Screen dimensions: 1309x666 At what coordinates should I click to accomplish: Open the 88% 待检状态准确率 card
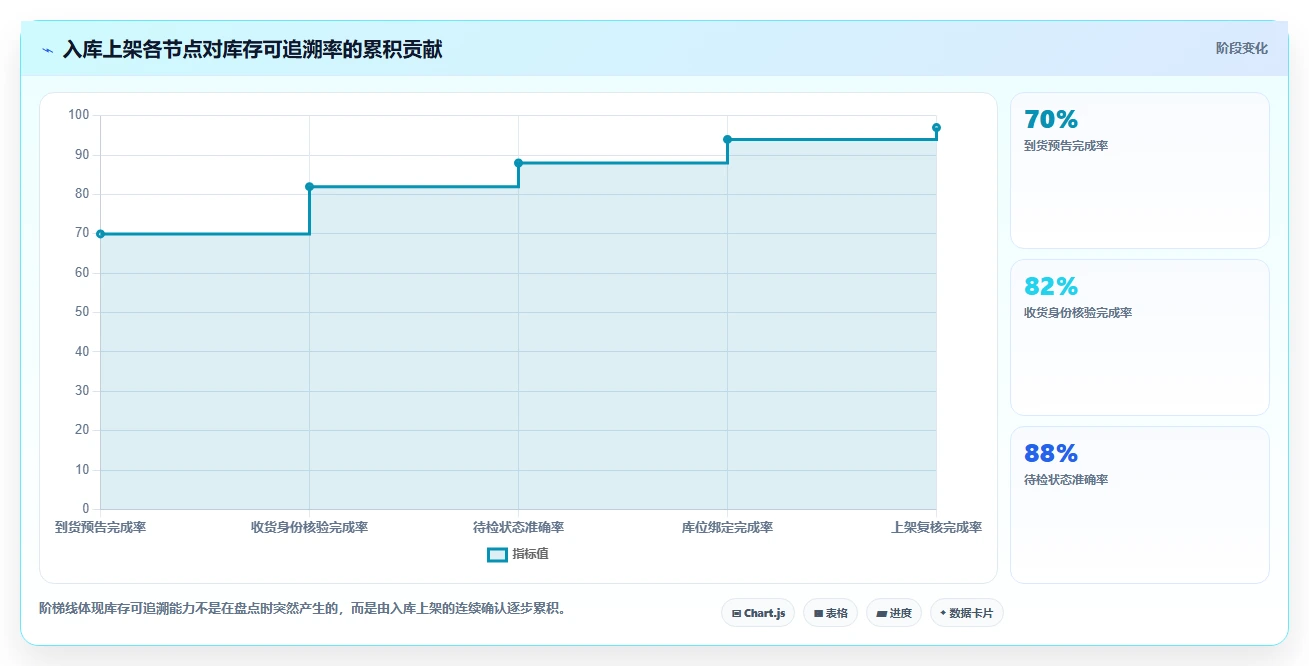pos(1140,505)
